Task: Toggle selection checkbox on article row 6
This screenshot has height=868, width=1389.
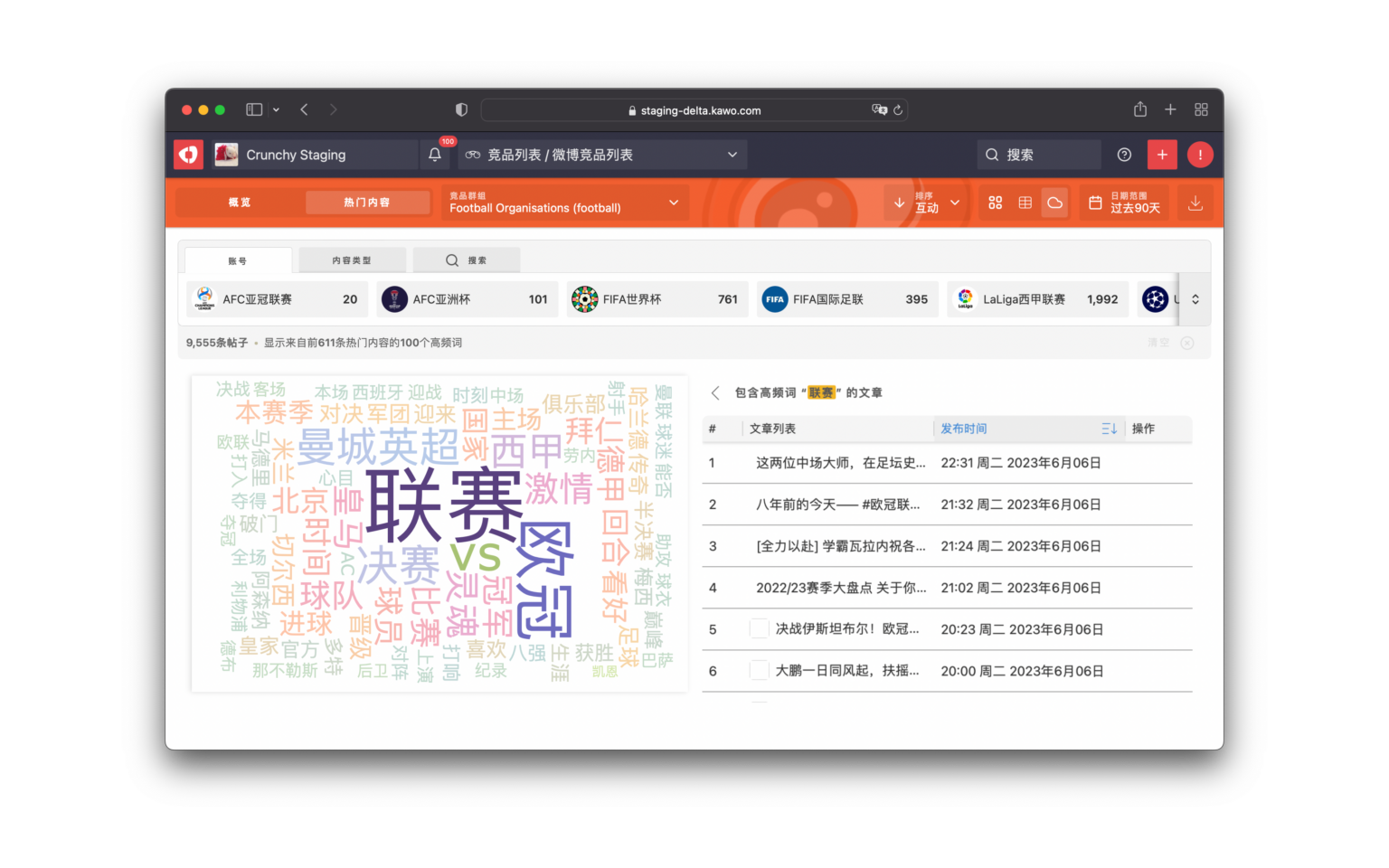Action: [759, 670]
